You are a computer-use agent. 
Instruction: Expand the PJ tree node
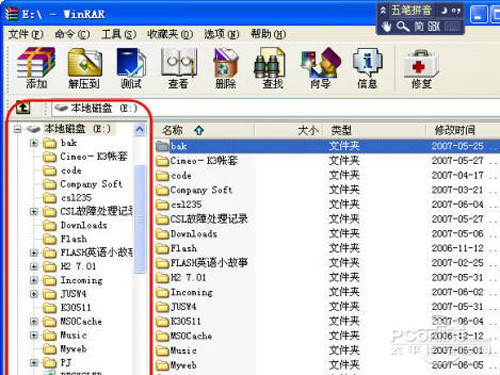pyautogui.click(x=34, y=363)
